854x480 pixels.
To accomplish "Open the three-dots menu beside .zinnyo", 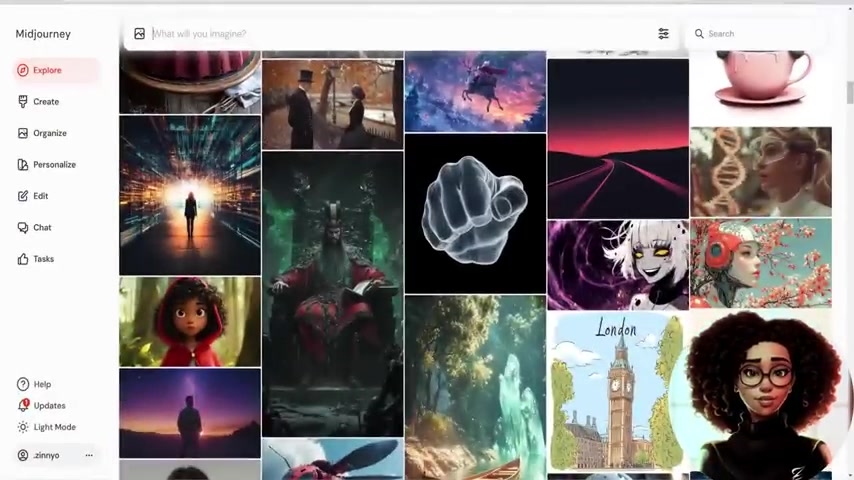I will [89, 455].
